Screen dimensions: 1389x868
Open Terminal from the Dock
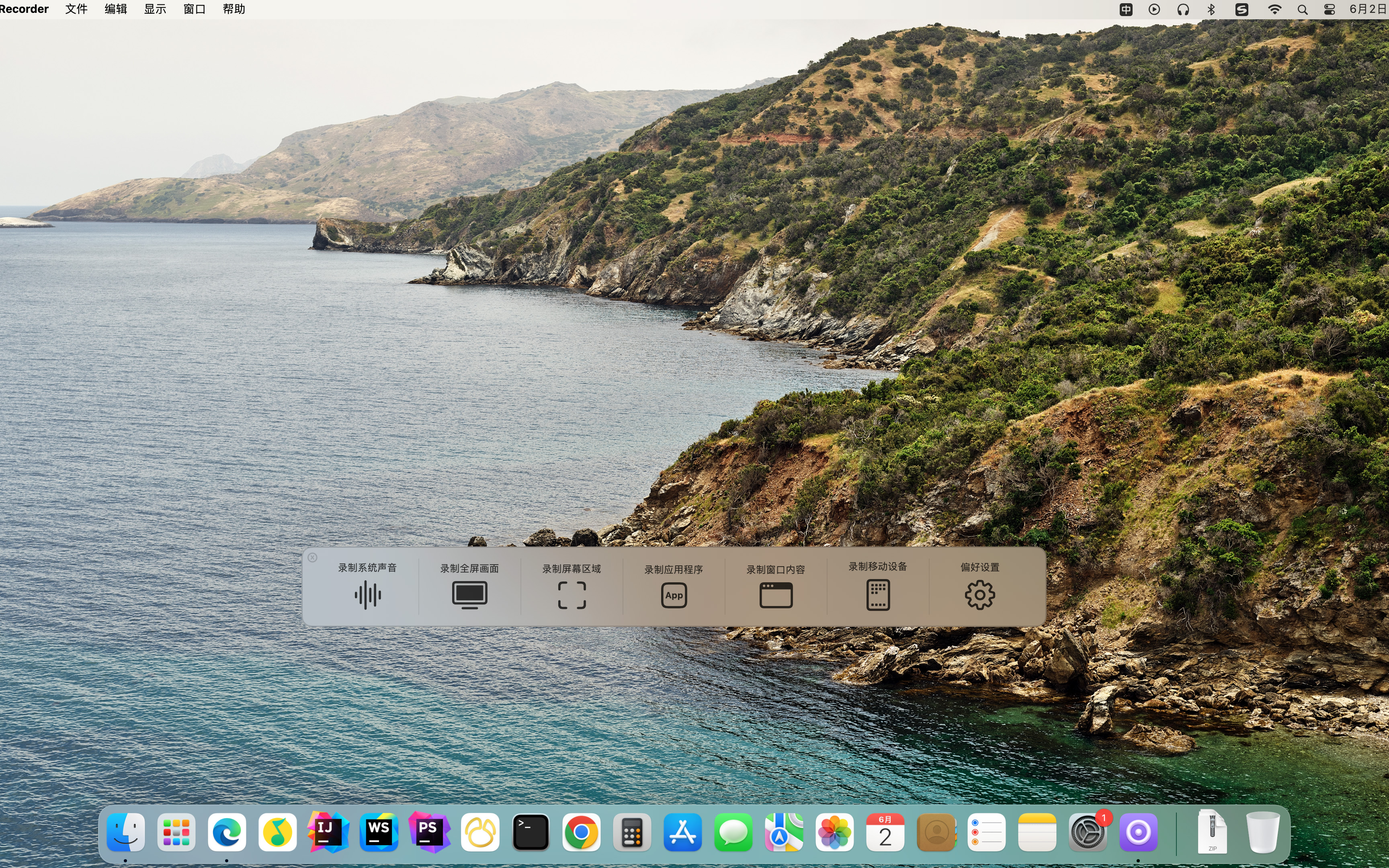(x=531, y=832)
